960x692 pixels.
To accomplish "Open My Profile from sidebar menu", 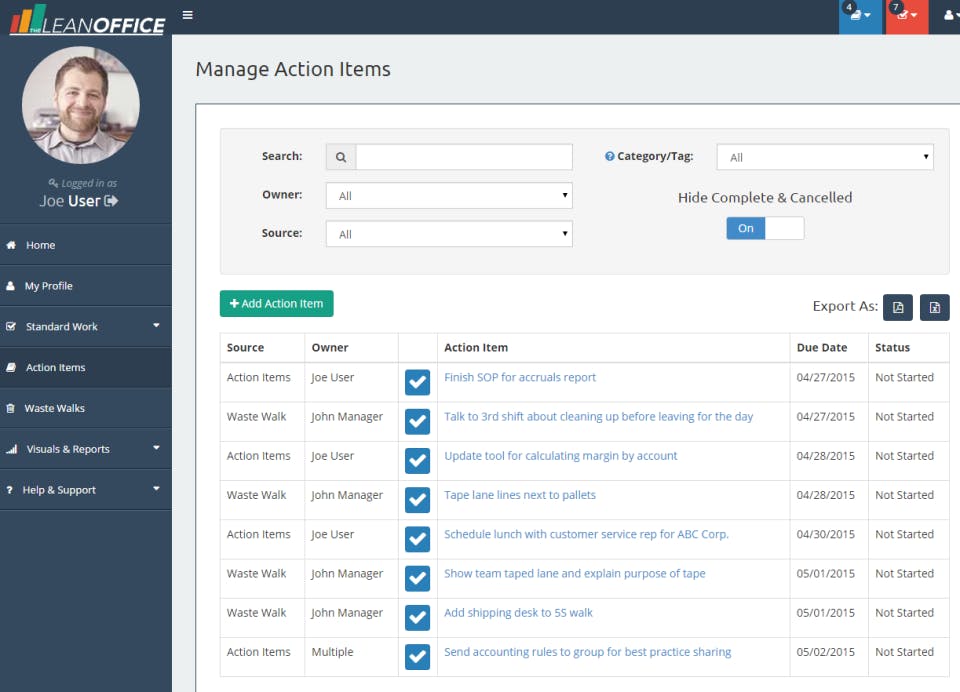I will click(48, 286).
